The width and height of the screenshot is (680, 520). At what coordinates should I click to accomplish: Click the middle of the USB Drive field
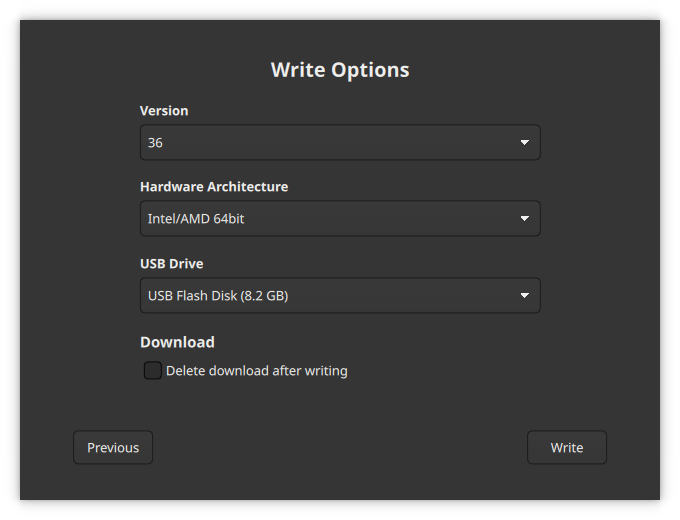coord(340,296)
